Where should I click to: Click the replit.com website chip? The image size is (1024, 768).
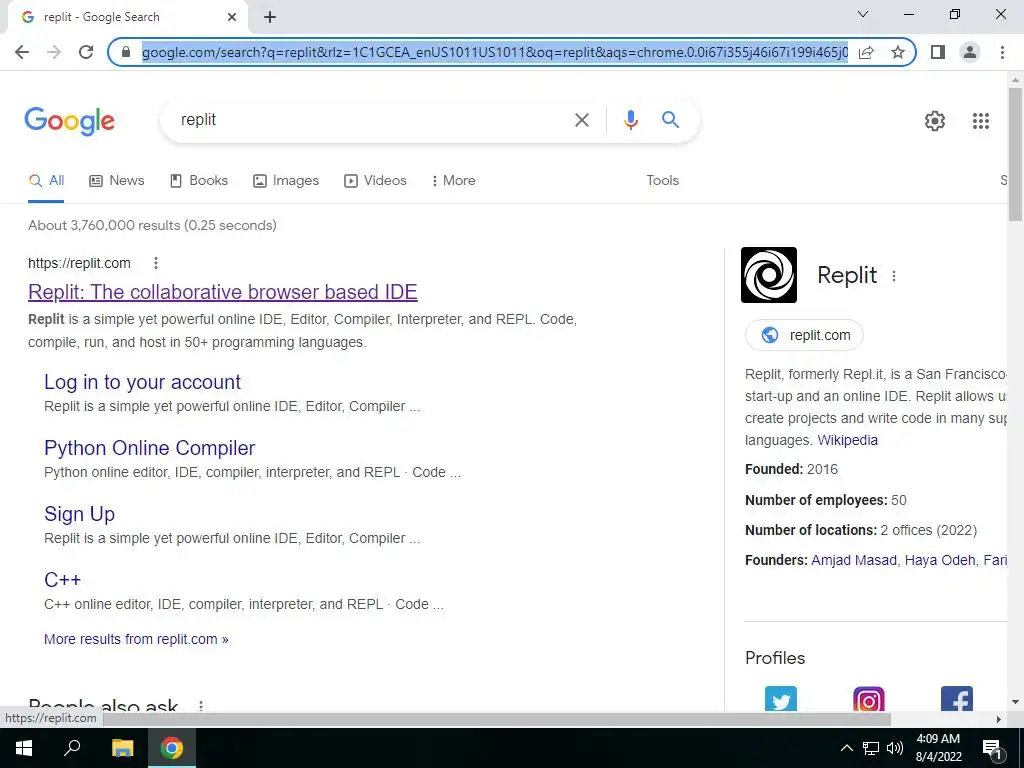(x=804, y=335)
